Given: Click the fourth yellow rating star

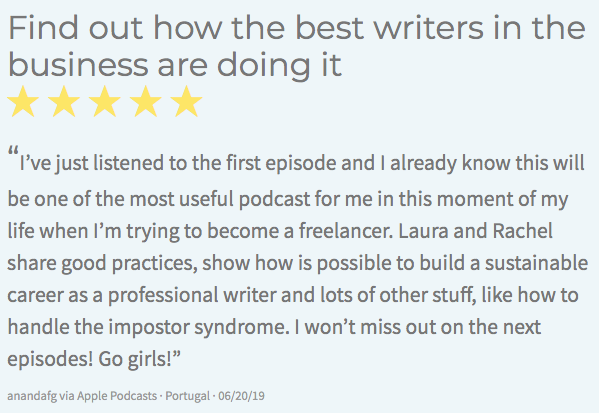Looking at the screenshot, I should (146, 101).
